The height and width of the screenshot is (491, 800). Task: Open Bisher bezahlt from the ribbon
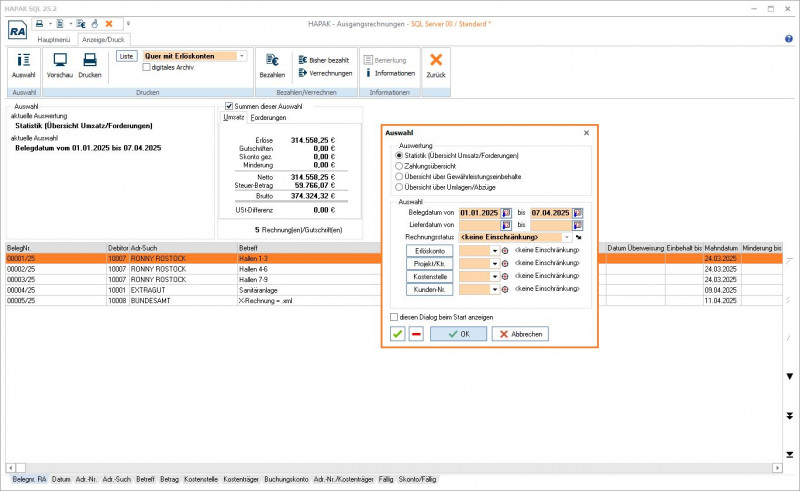point(323,60)
